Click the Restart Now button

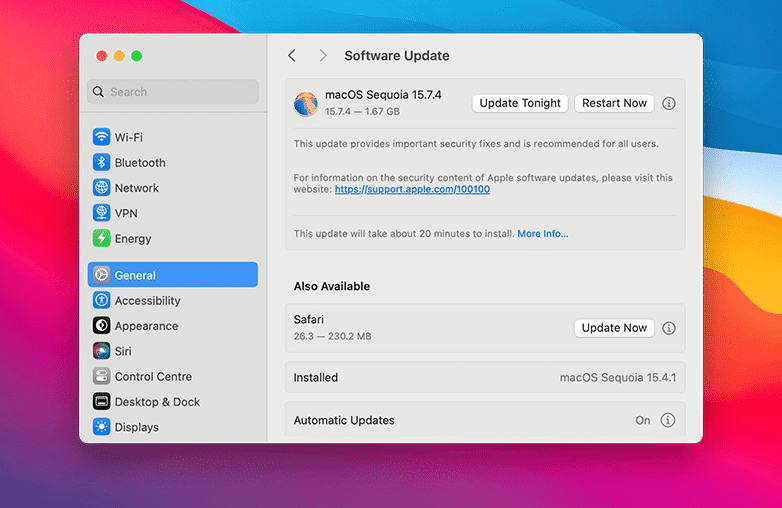pos(614,103)
